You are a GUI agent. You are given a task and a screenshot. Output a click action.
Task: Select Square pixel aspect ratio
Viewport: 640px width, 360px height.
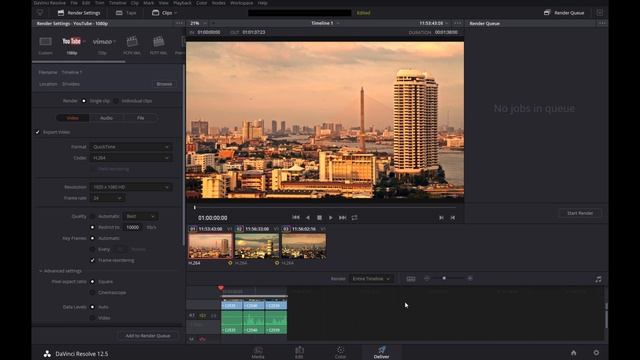pyautogui.click(x=92, y=282)
